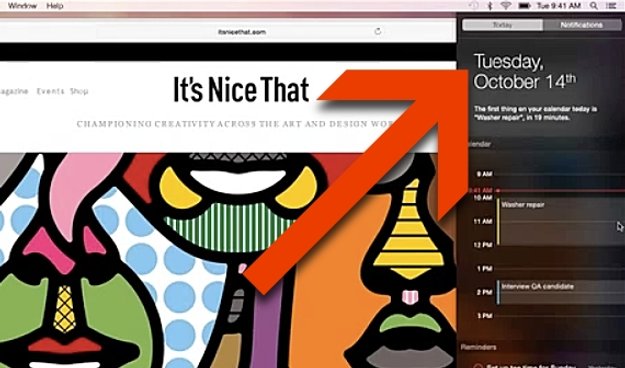Click the Tue 9:41 AM clock
This screenshot has width=625, height=368.
[558, 6]
